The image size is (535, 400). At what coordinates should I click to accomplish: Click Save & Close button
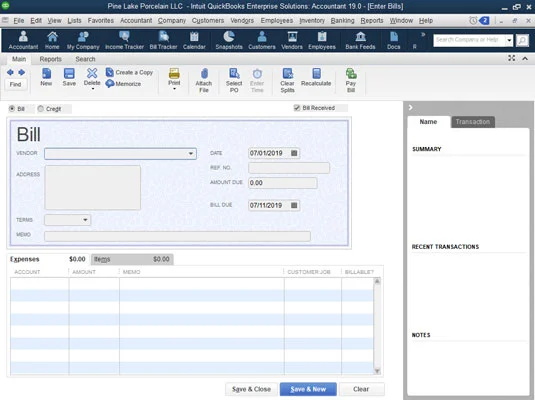tap(251, 389)
